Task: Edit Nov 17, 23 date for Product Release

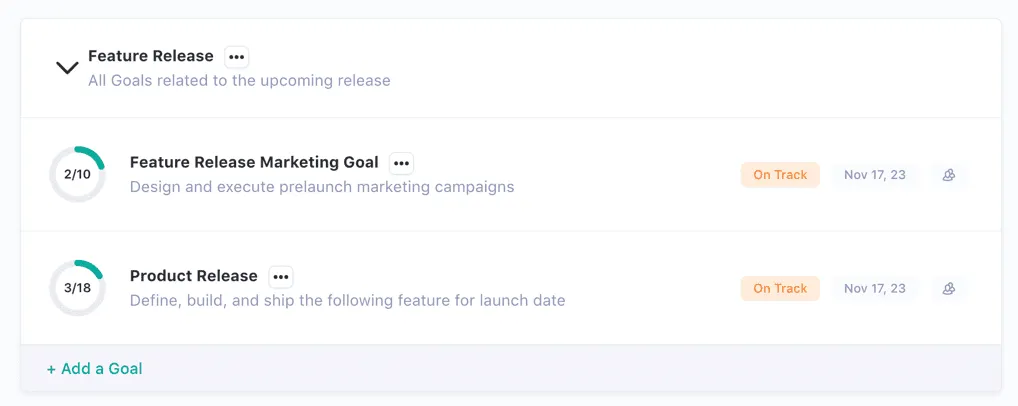Action: 874,289
